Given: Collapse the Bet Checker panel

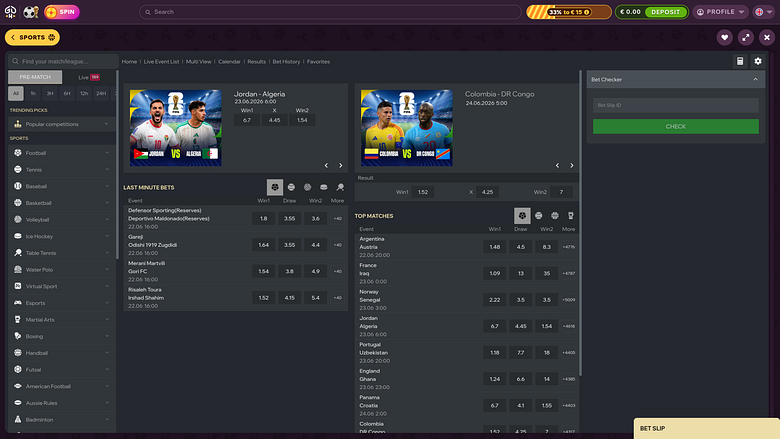Looking at the screenshot, I should 755,80.
